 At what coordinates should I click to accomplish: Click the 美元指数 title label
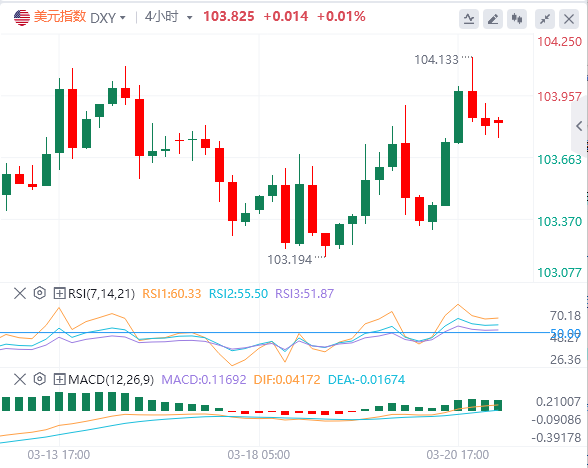(60, 17)
